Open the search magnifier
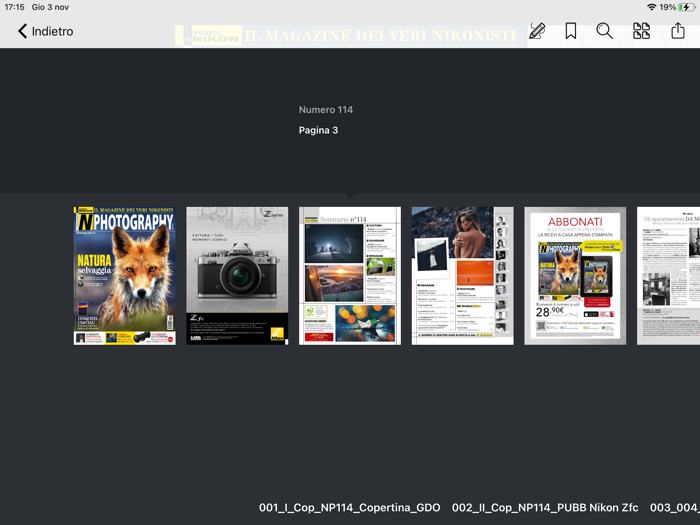This screenshot has width=700, height=525. (604, 31)
